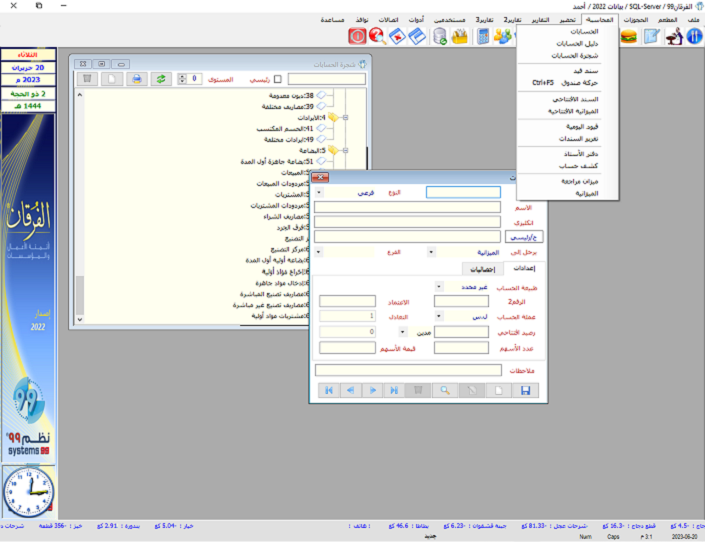The image size is (705, 542).
Task: Click the save floppy disk icon
Action: tap(526, 391)
